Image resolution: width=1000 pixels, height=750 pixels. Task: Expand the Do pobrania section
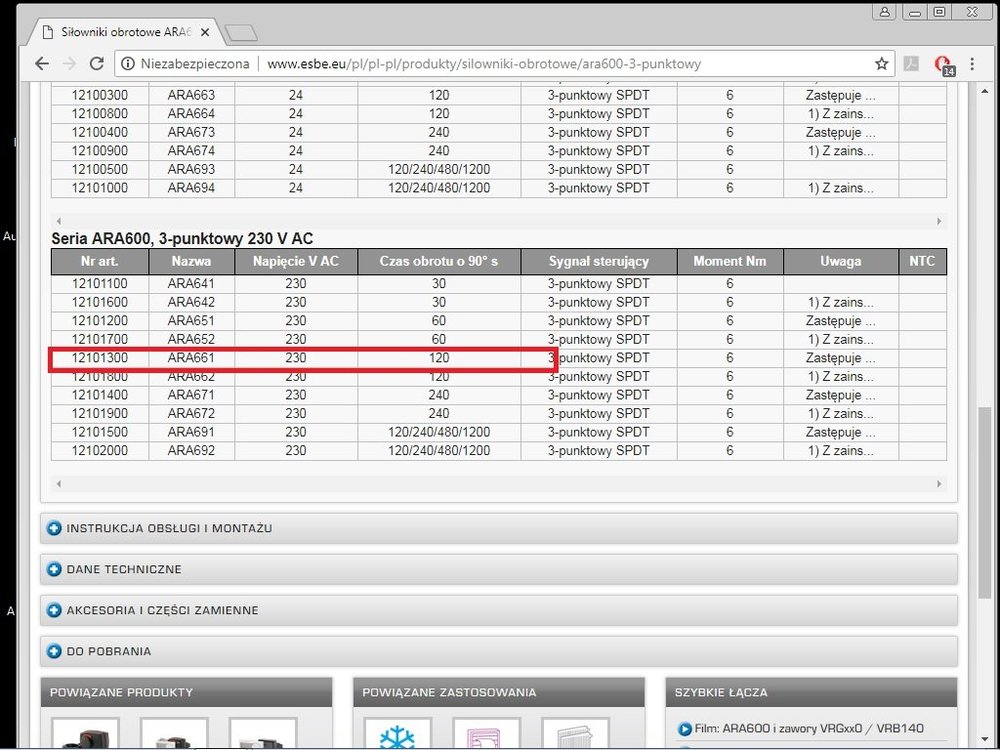pyautogui.click(x=109, y=651)
